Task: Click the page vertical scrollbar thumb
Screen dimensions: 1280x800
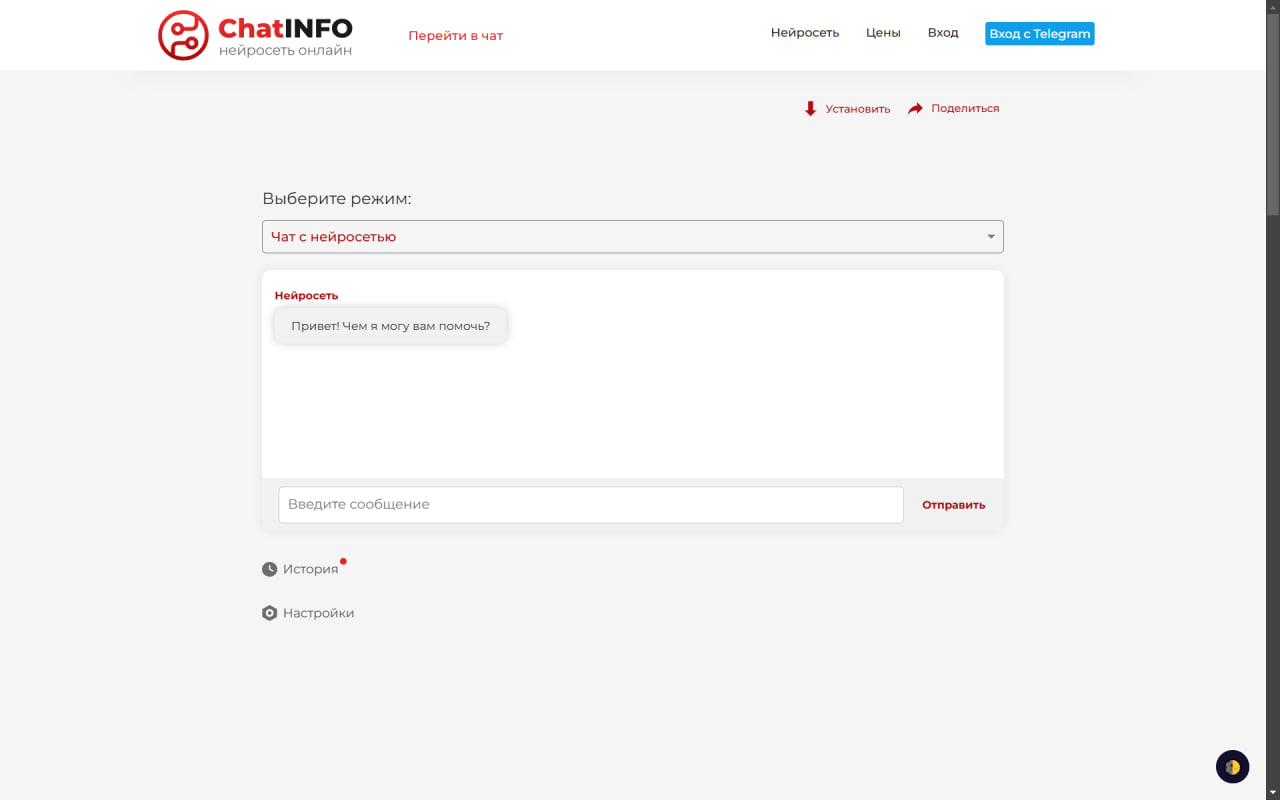Action: point(1272,110)
